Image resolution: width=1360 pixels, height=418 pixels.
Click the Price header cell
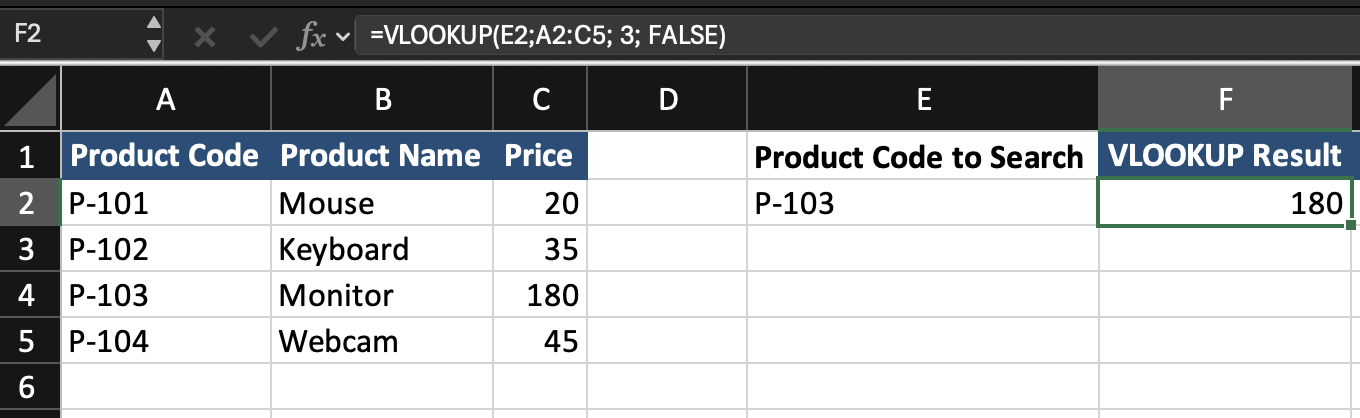(540, 156)
